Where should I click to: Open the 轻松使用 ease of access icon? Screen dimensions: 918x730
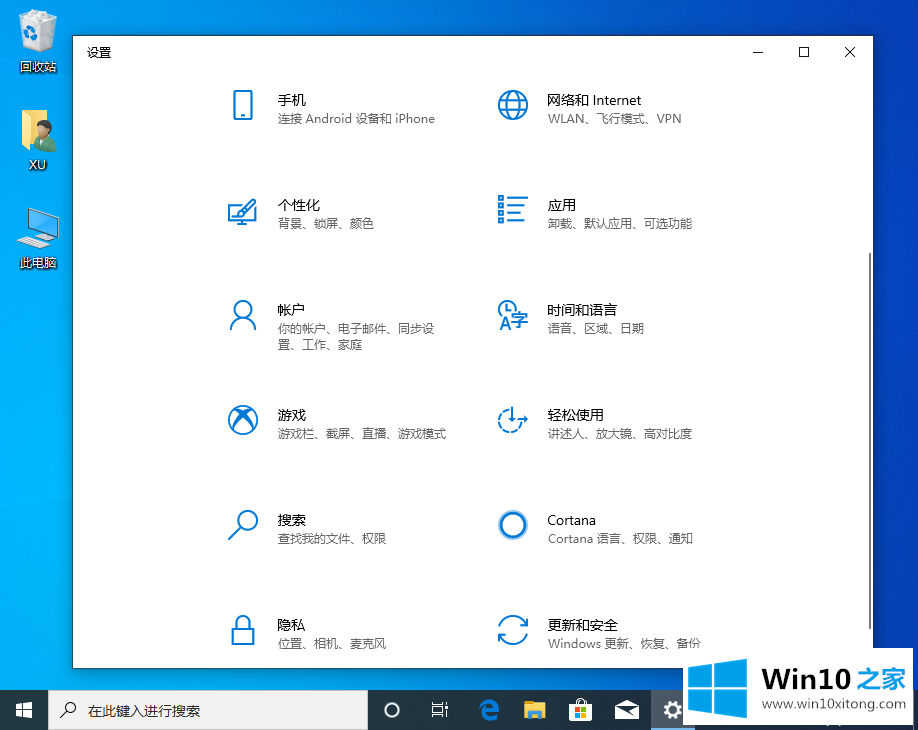click(513, 420)
